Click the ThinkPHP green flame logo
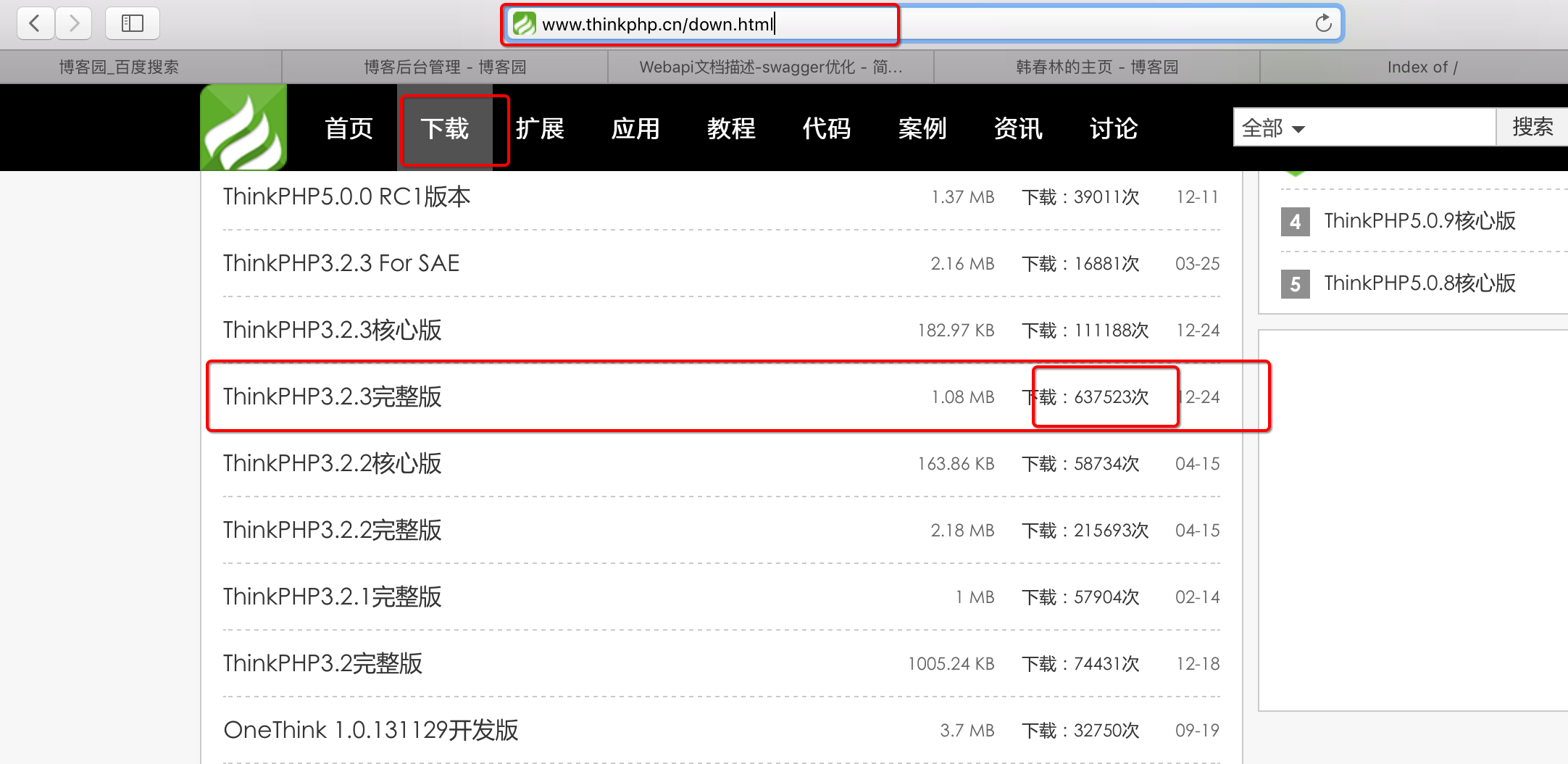 [243, 128]
